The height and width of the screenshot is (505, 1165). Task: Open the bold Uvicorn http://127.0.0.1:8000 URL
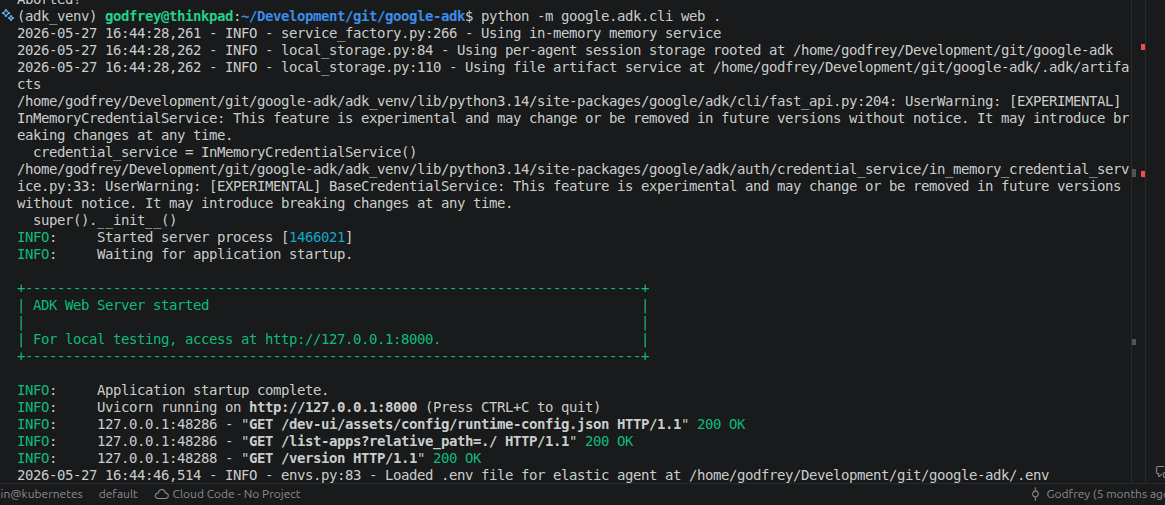tap(333, 408)
